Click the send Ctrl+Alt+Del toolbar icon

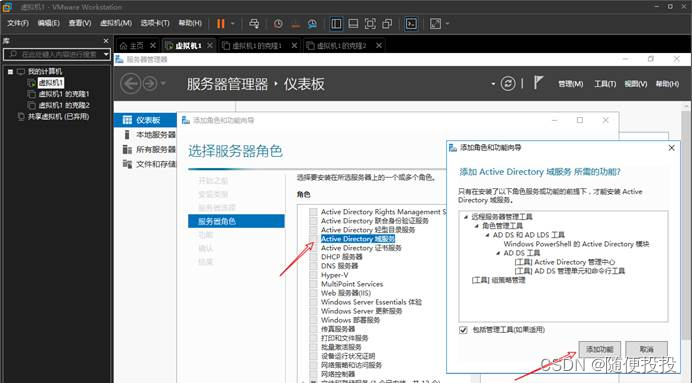coord(254,24)
